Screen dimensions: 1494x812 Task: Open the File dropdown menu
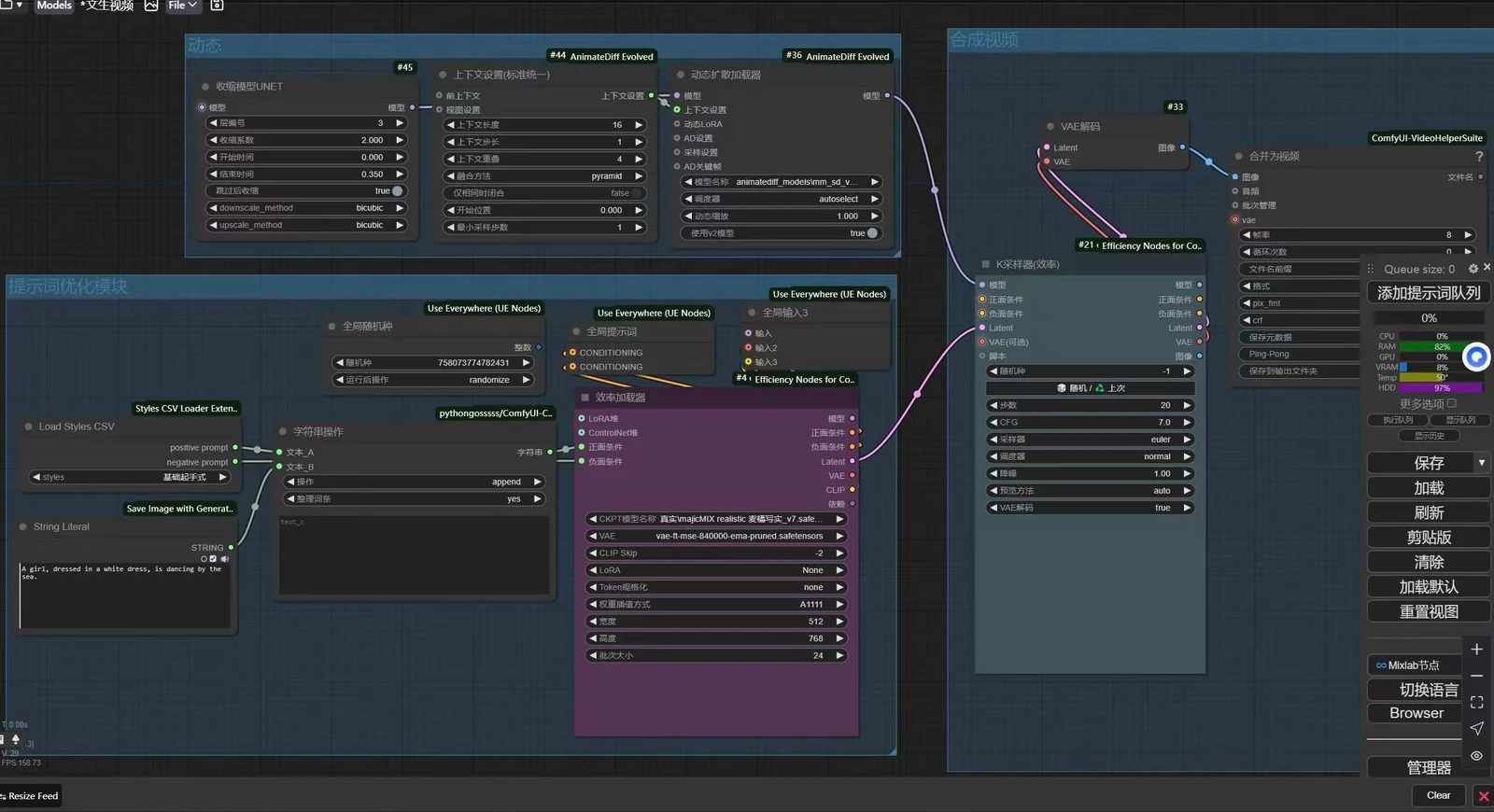point(182,6)
